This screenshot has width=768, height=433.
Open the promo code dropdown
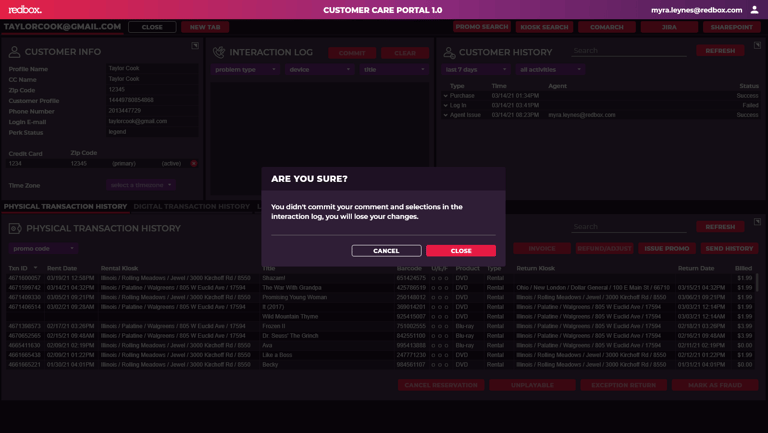coord(43,248)
